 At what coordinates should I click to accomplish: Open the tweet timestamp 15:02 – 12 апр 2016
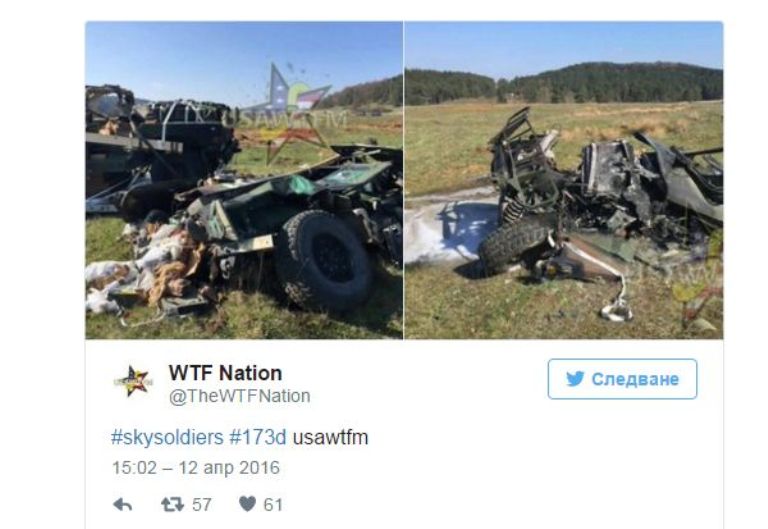196,467
